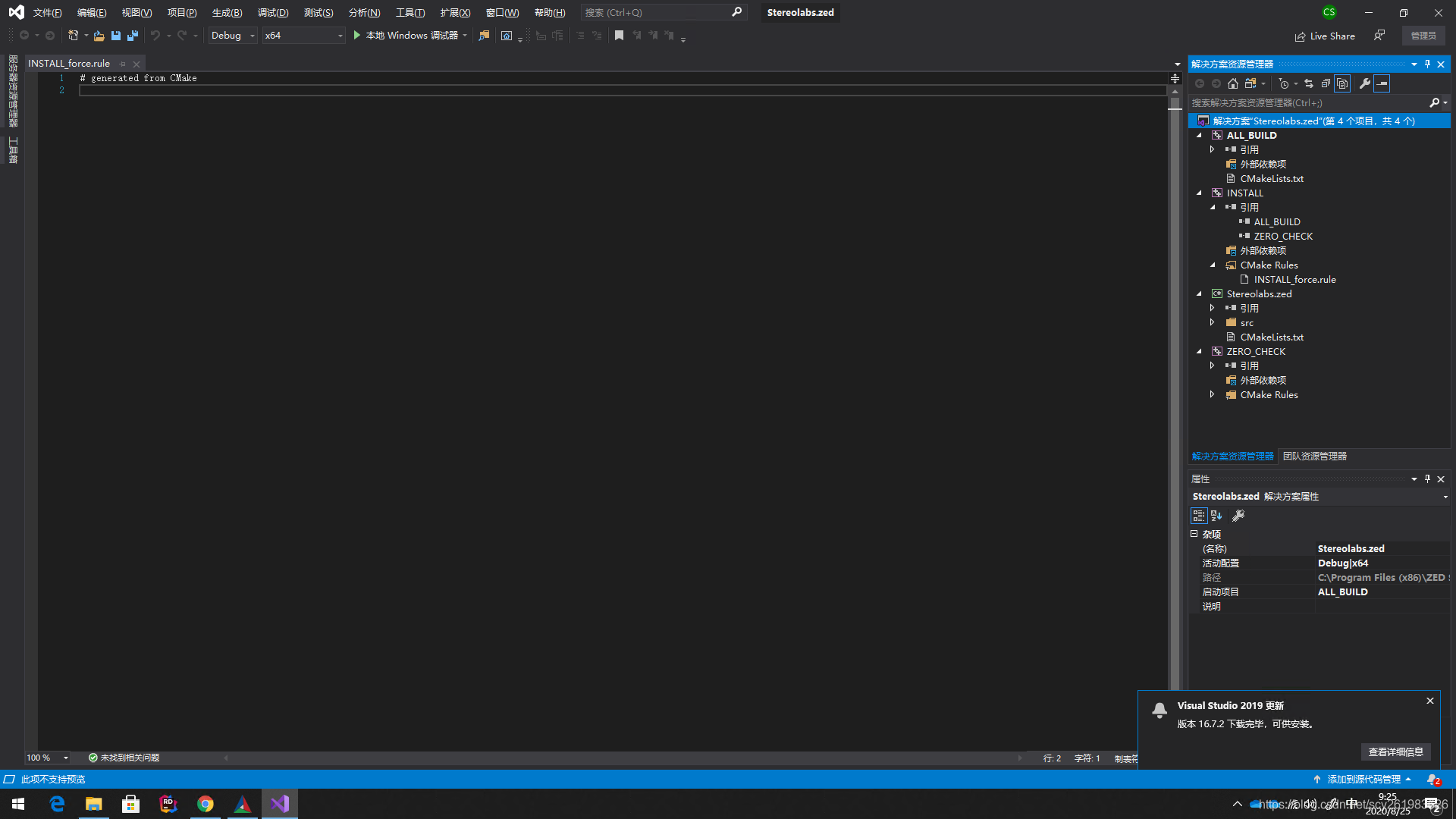Click the Find in Files icon

pos(484,36)
